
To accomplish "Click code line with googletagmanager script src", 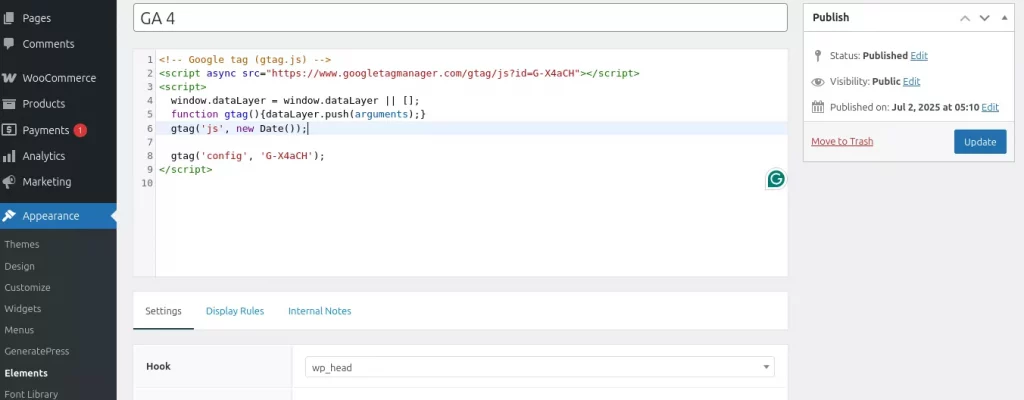I will [x=399, y=73].
